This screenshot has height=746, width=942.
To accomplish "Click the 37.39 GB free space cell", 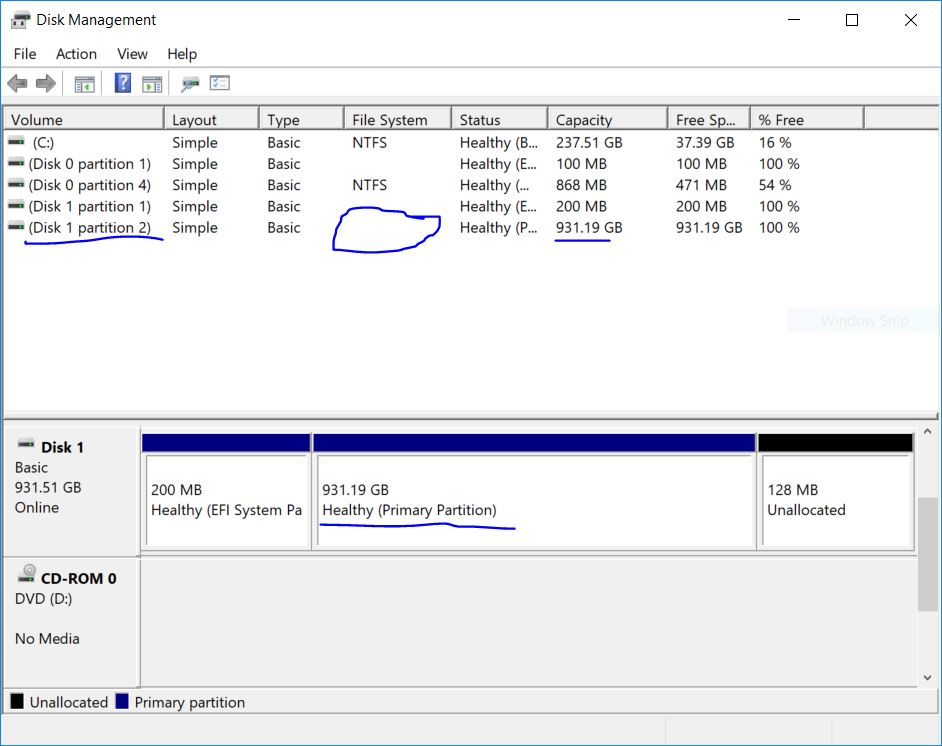I will (x=705, y=143).
